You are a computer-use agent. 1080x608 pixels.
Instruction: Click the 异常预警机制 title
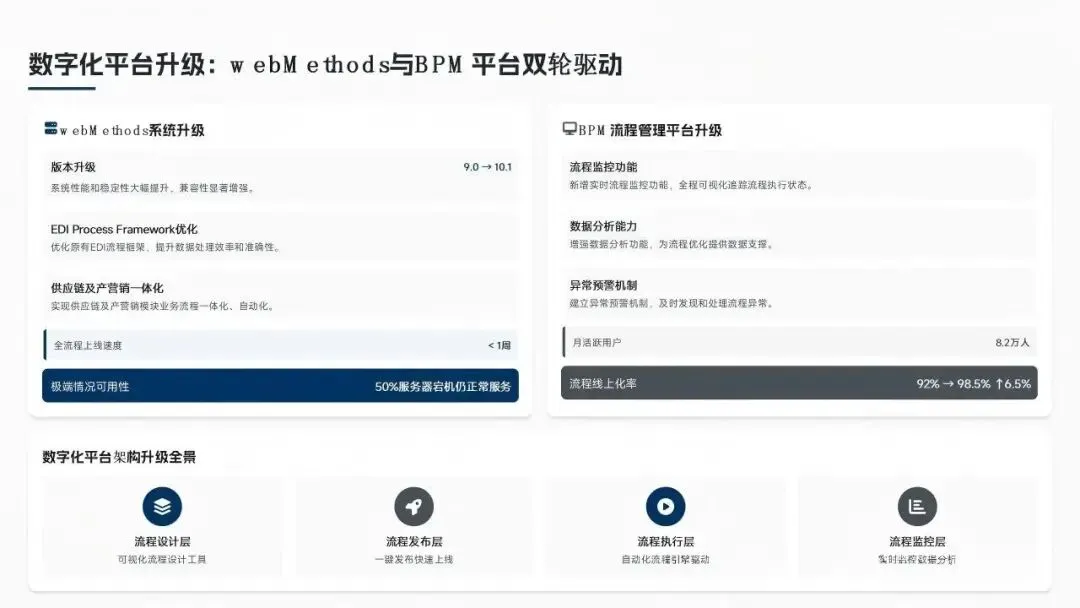[603, 285]
